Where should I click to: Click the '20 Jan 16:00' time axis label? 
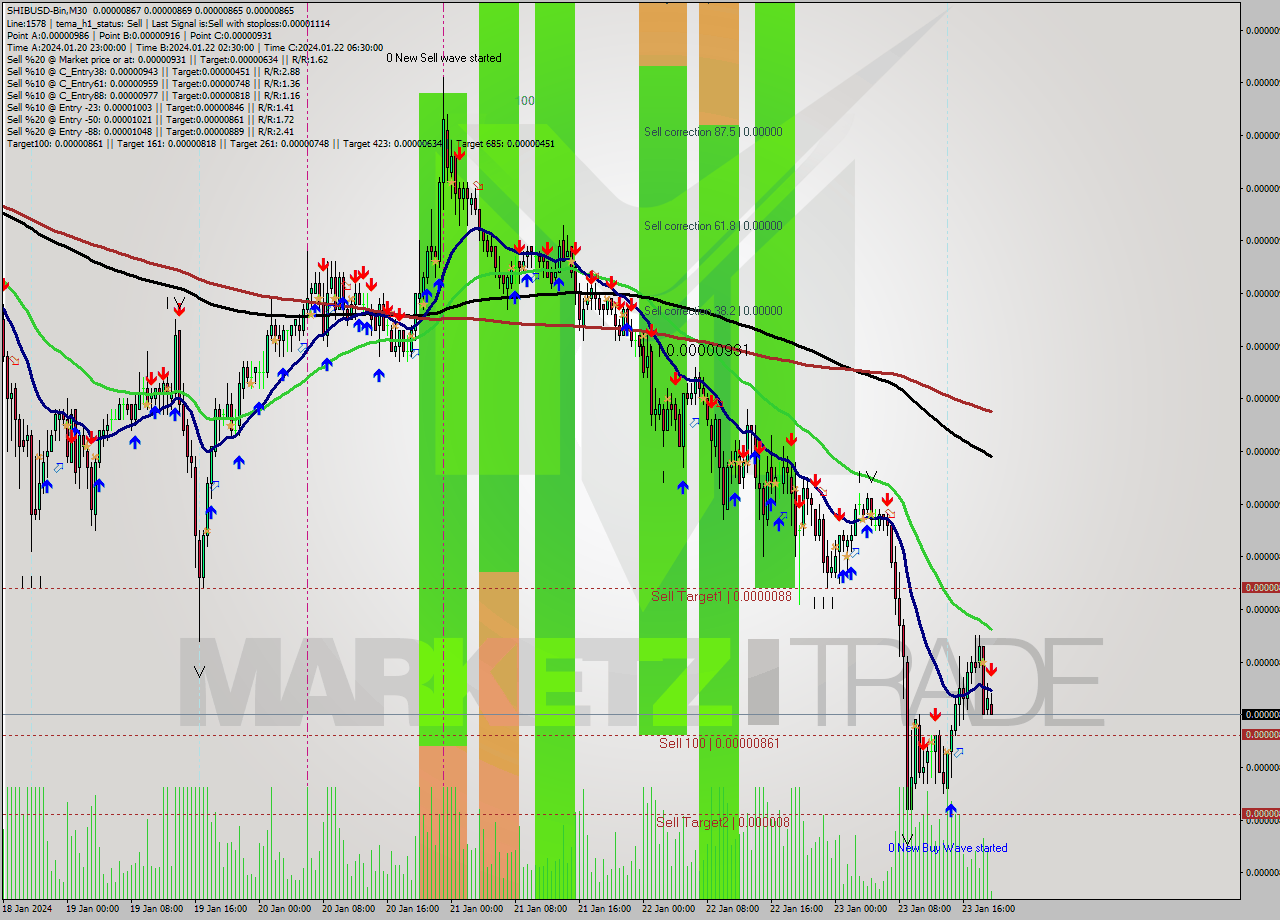[x=412, y=909]
